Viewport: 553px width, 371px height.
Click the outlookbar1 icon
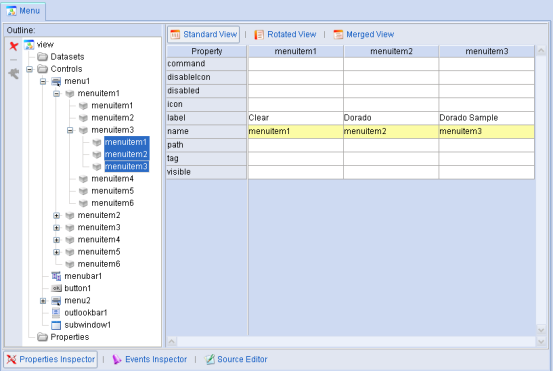click(x=56, y=312)
